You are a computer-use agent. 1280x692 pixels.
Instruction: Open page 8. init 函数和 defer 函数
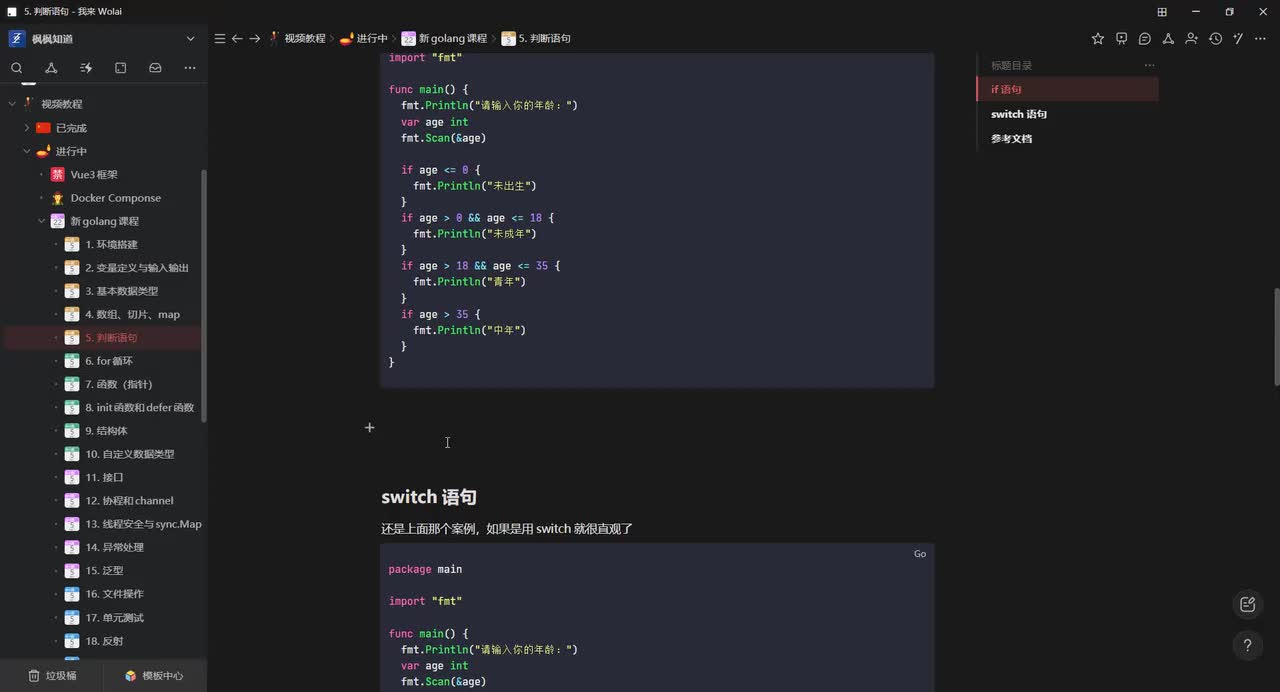pos(139,408)
